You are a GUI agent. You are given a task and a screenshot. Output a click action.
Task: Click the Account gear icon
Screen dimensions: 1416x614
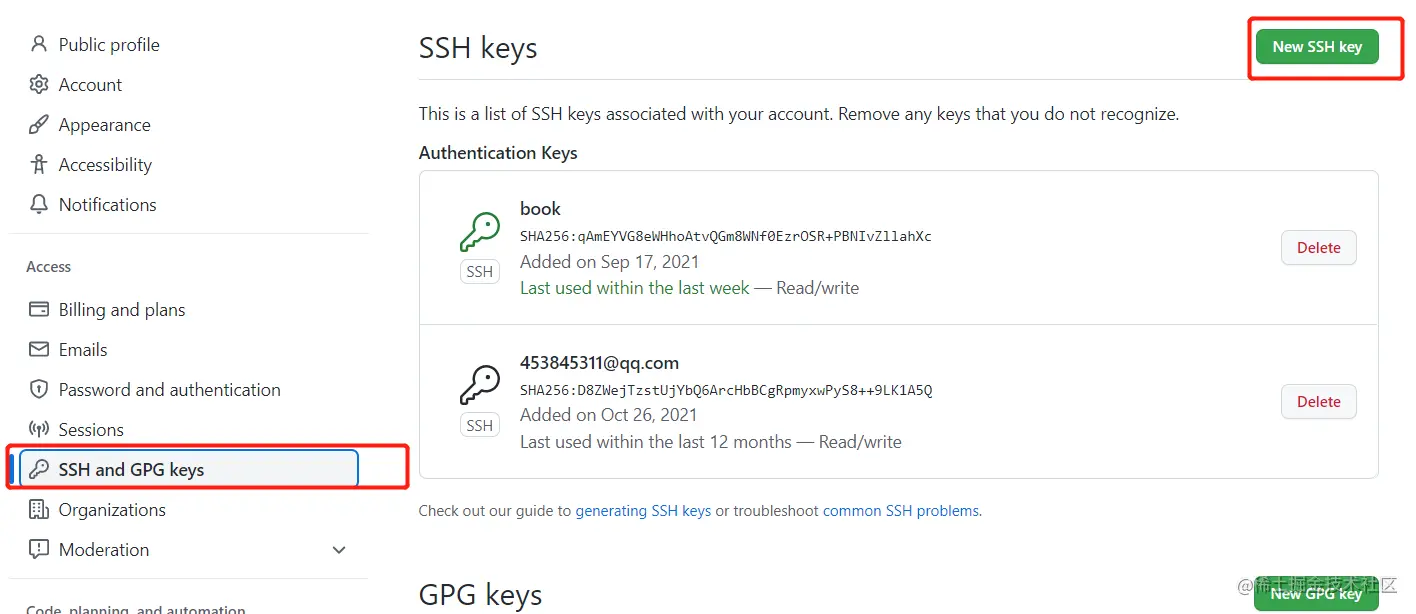pyautogui.click(x=39, y=84)
